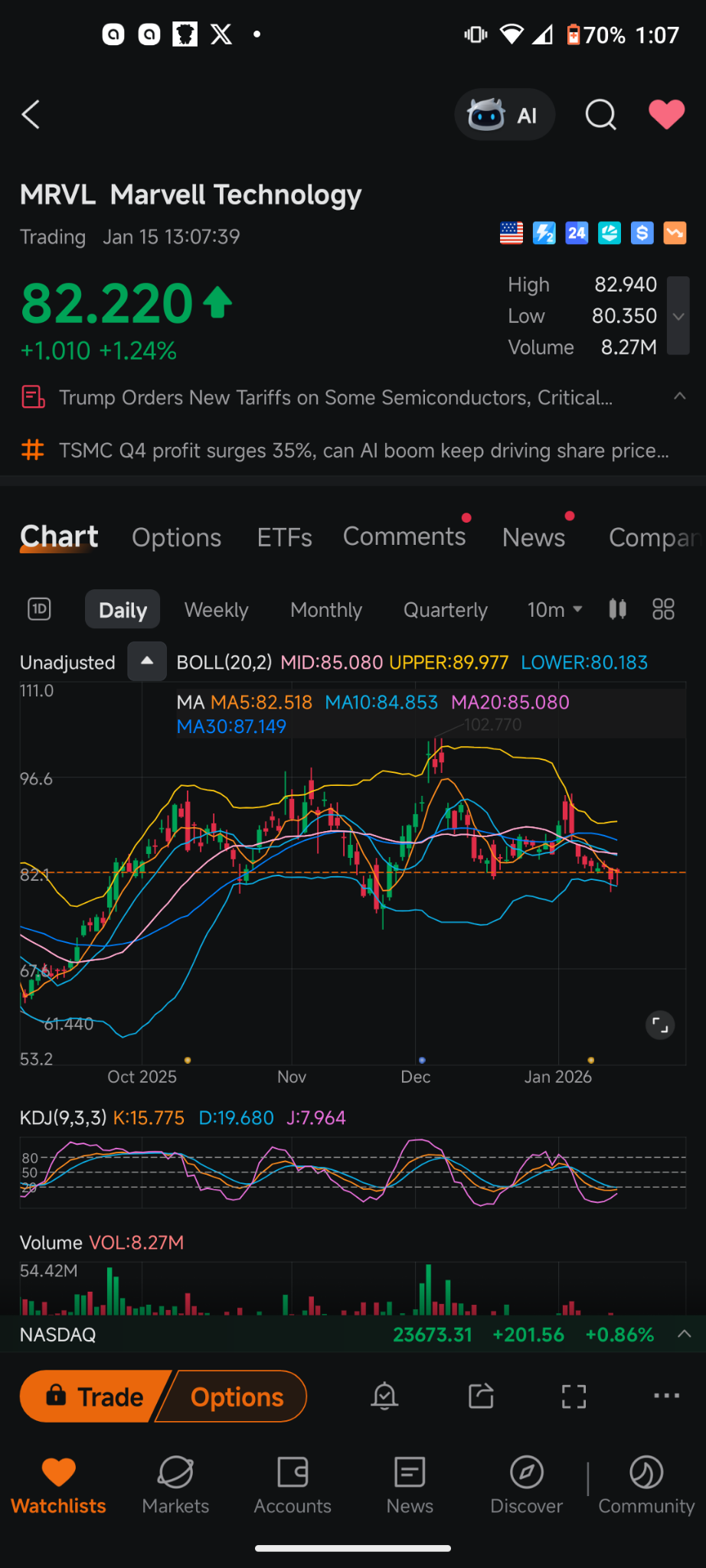The image size is (706, 1568).
Task: Tap the teal round badge icon
Action: coord(610,233)
